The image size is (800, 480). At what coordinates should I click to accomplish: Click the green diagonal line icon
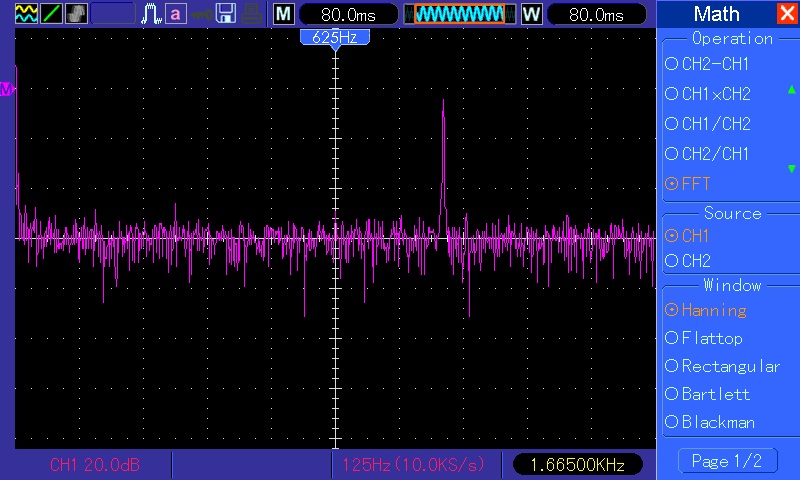[52, 14]
